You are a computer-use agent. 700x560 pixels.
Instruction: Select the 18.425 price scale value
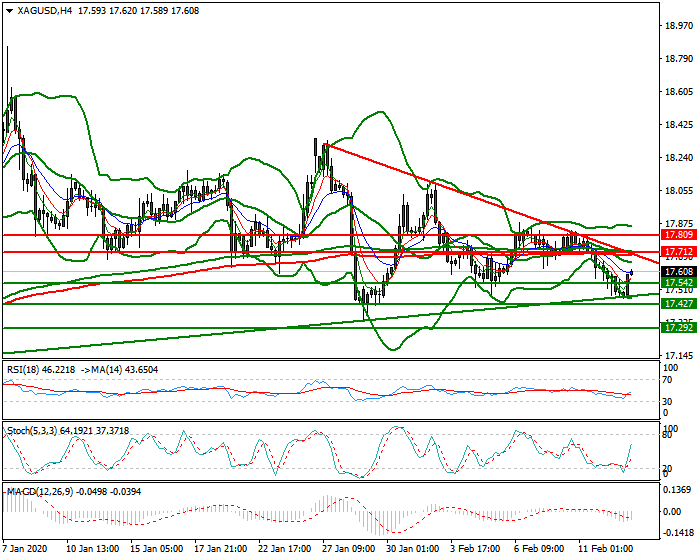tap(679, 125)
